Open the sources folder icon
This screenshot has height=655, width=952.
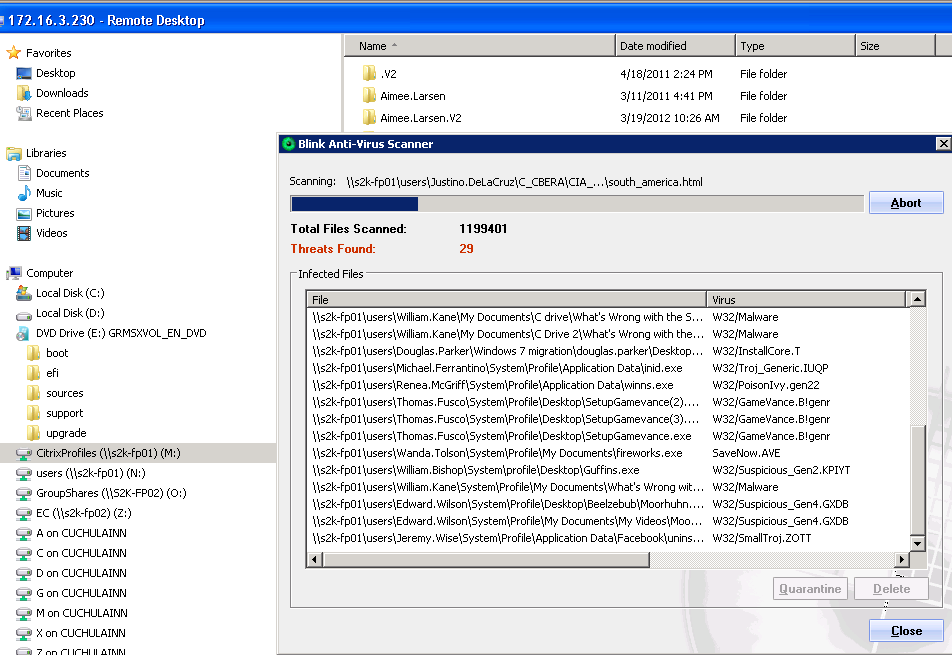tap(33, 393)
